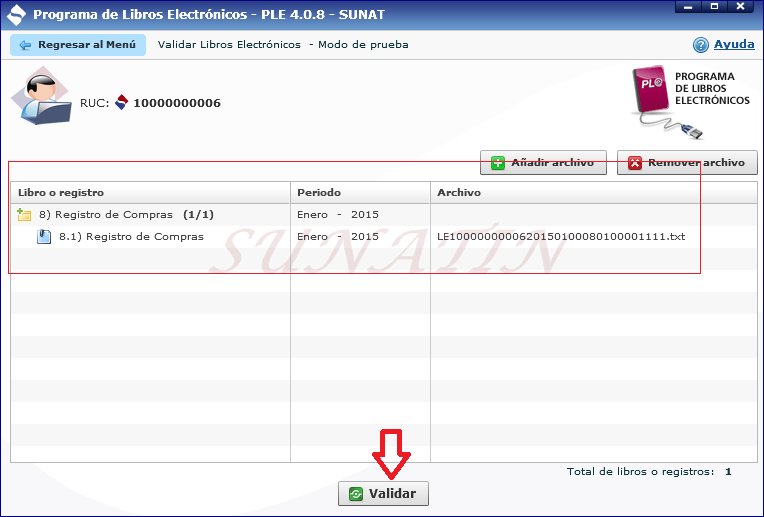Screen dimensions: 764x517
Task: Close the PLE window
Action: coord(741,7)
